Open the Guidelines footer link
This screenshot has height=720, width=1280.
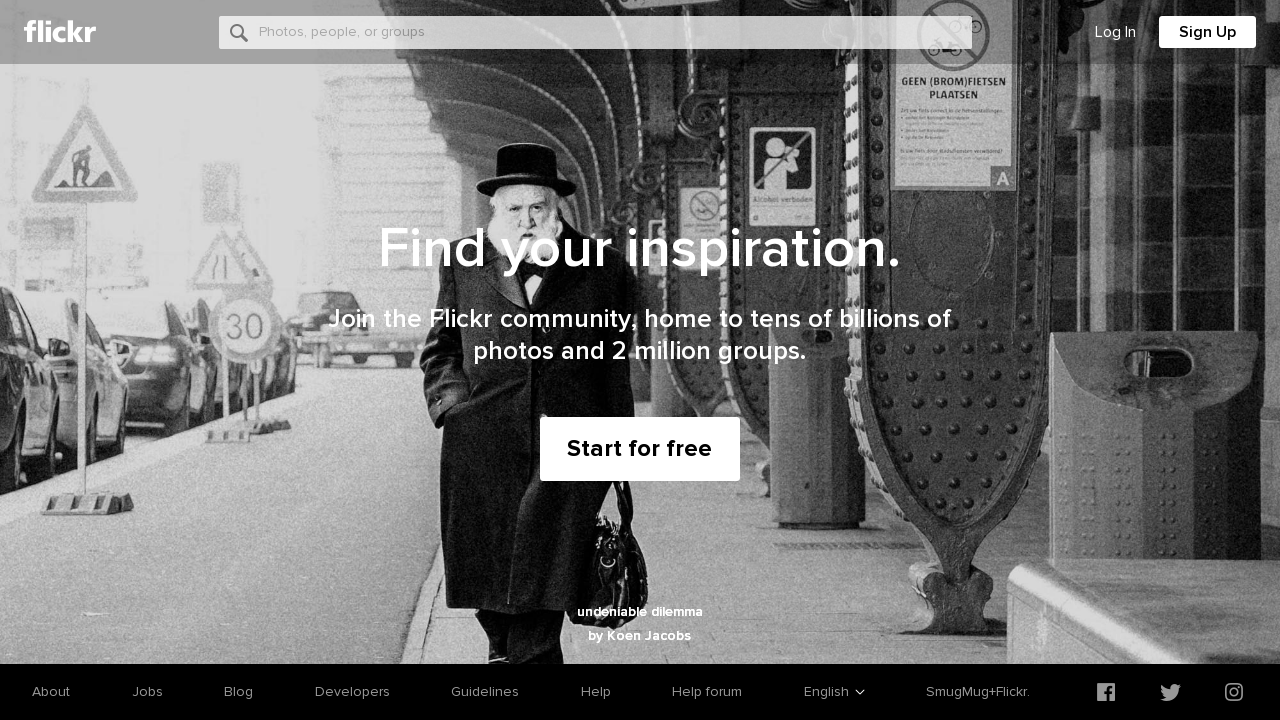pos(485,692)
